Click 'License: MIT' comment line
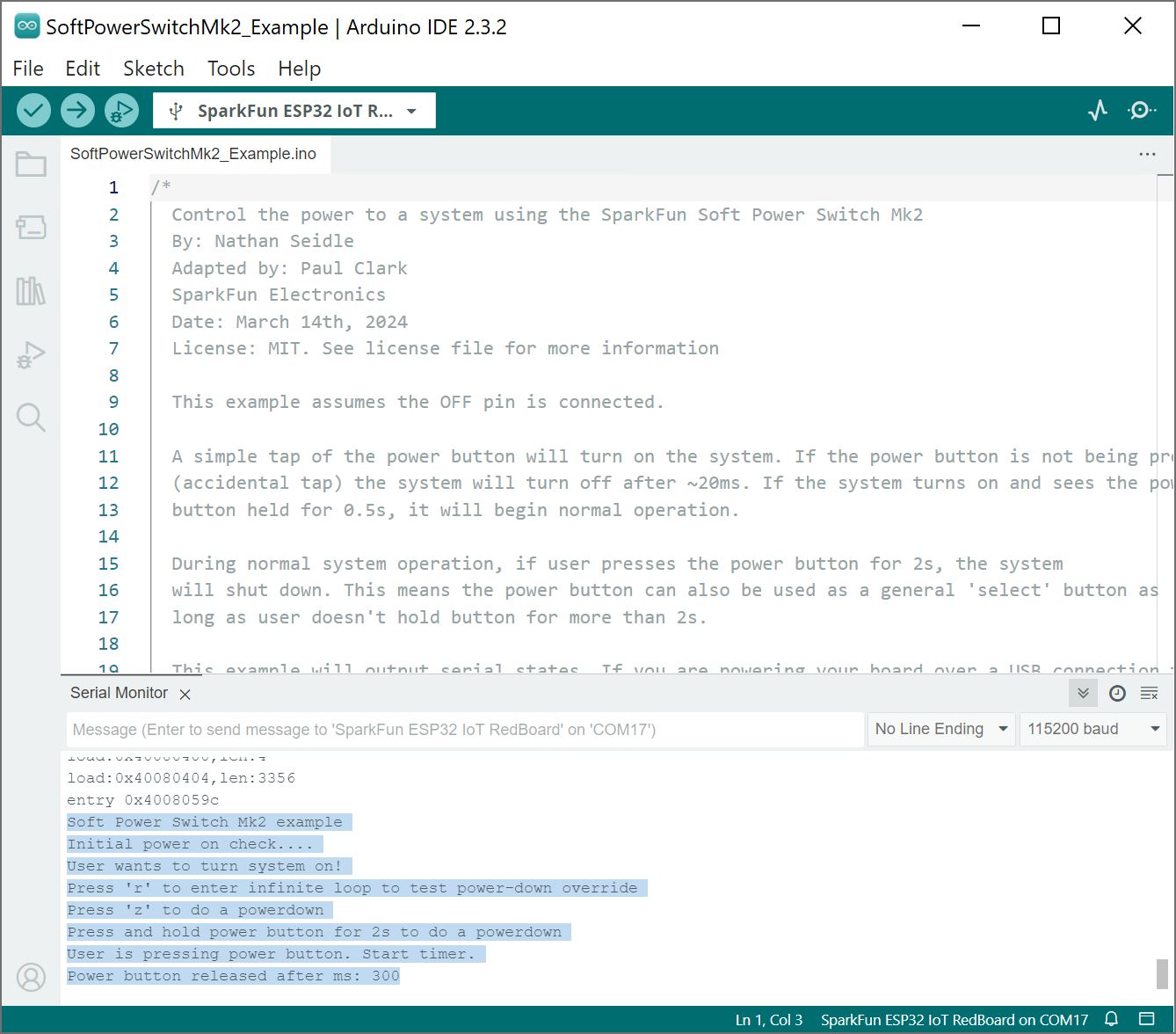1176x1034 pixels. tap(445, 348)
